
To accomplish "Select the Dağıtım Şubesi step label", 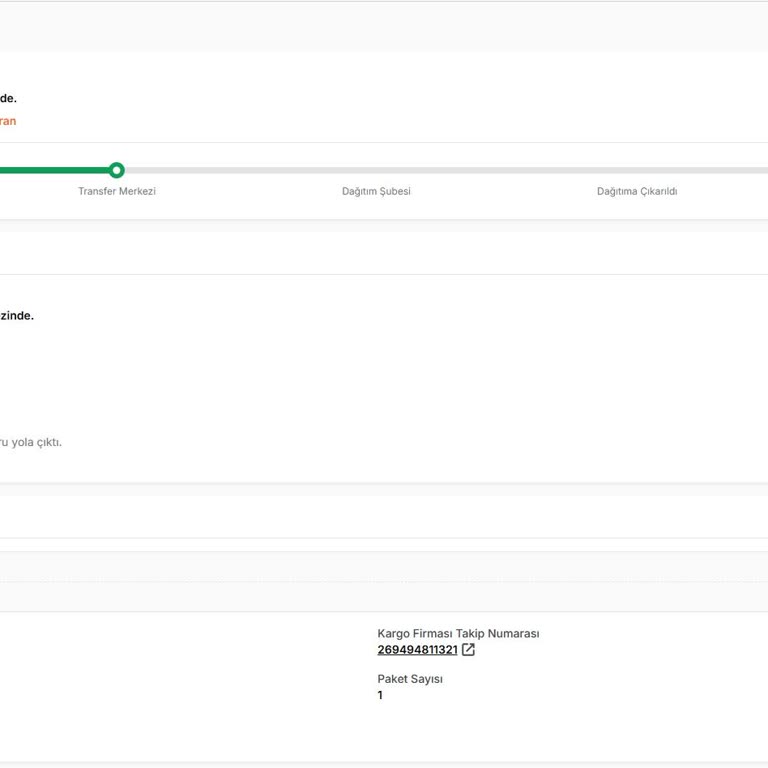I will coord(376,191).
